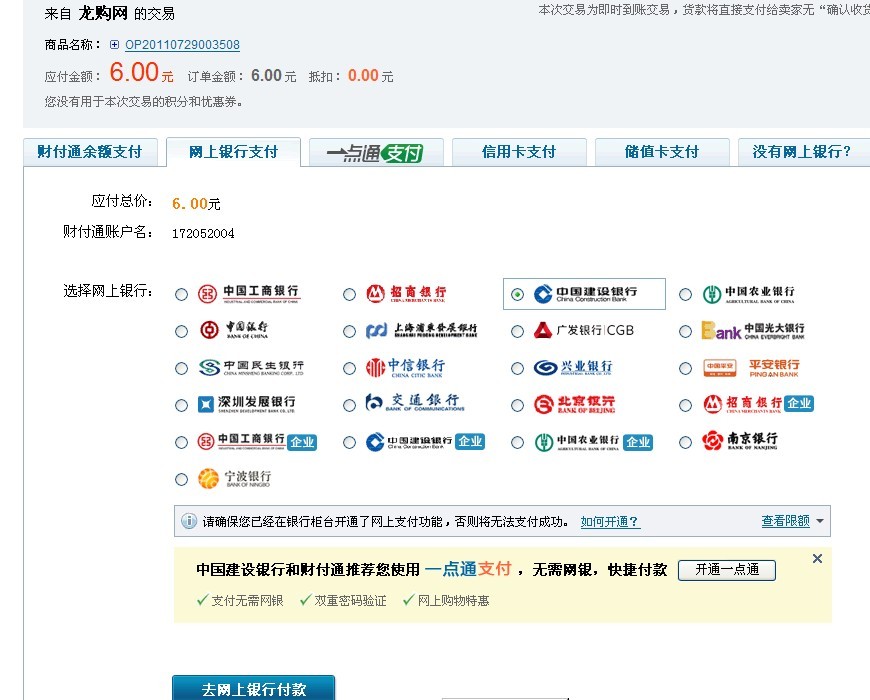870x700 pixels.
Task: Open order link OP20110729003508
Action: click(x=183, y=45)
